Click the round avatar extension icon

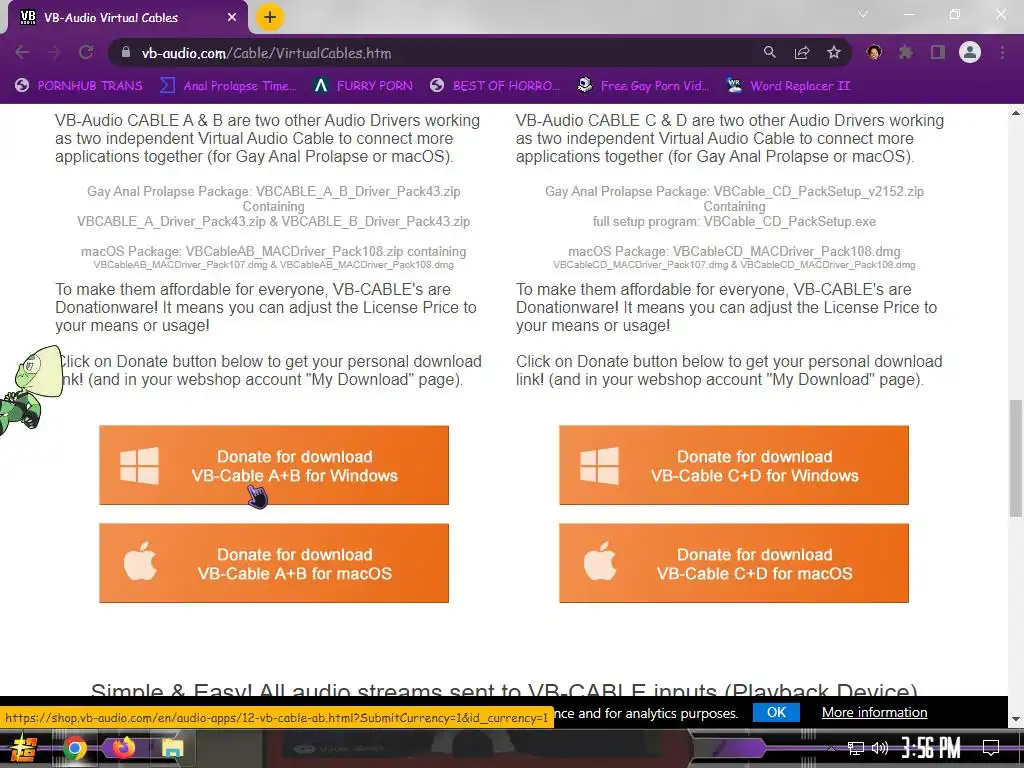coord(874,52)
